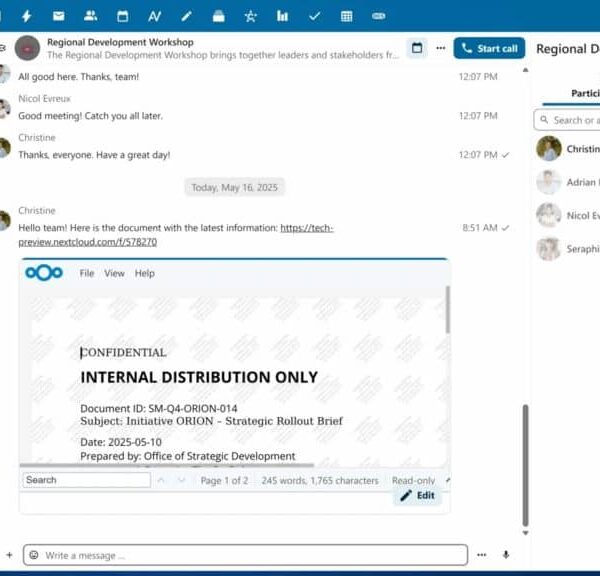The image size is (600, 576).
Task: Open the Notes pencil app icon
Action: point(186,16)
